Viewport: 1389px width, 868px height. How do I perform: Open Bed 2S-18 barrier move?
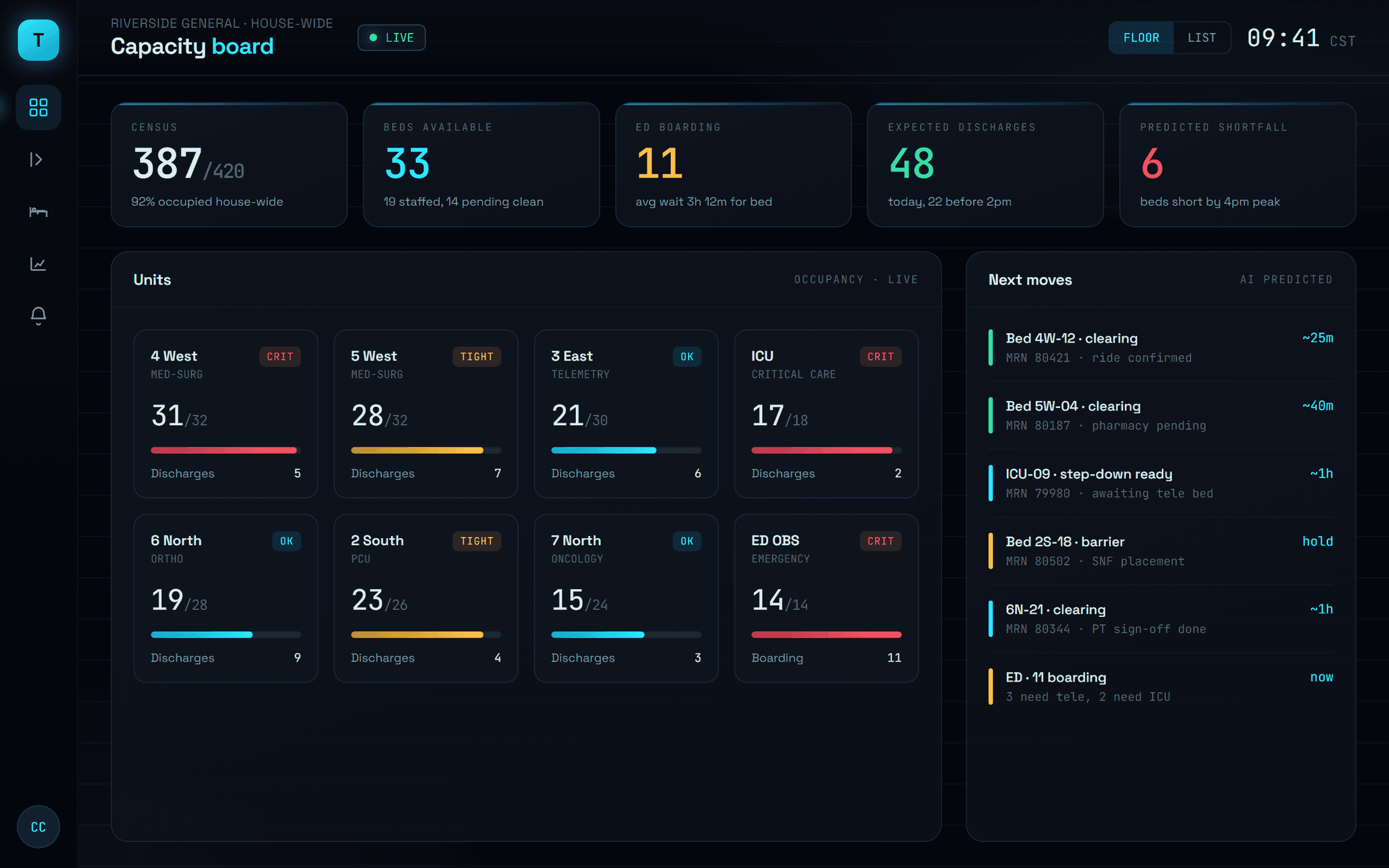point(1161,550)
